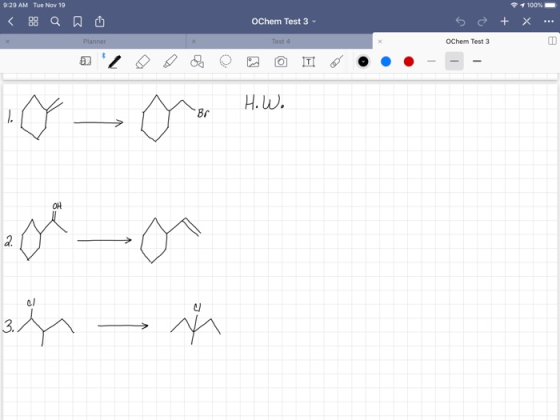The height and width of the screenshot is (420, 560).
Task: Choose the blue pen color
Action: click(386, 62)
